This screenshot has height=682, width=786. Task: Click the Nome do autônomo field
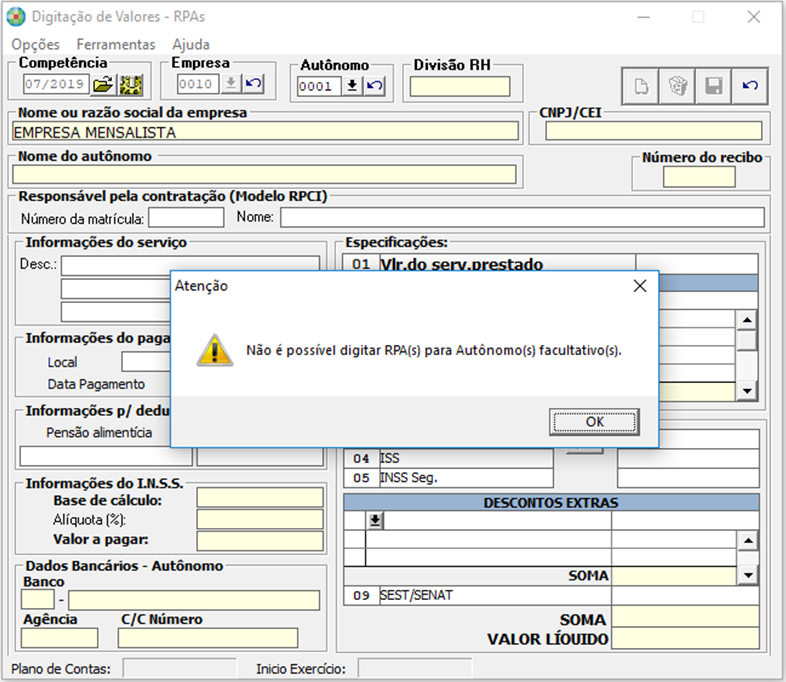point(264,174)
